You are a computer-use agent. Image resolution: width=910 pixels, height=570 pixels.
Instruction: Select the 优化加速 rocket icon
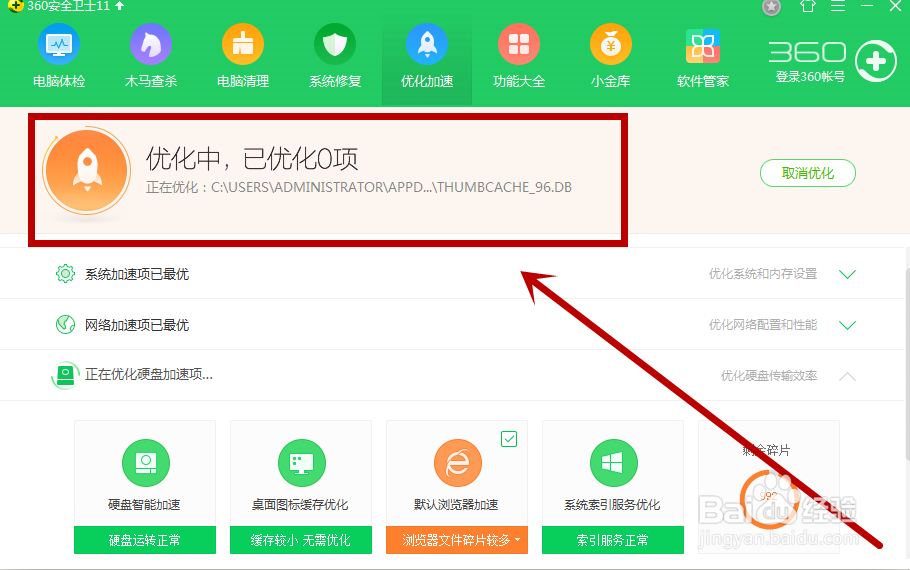coord(427,44)
